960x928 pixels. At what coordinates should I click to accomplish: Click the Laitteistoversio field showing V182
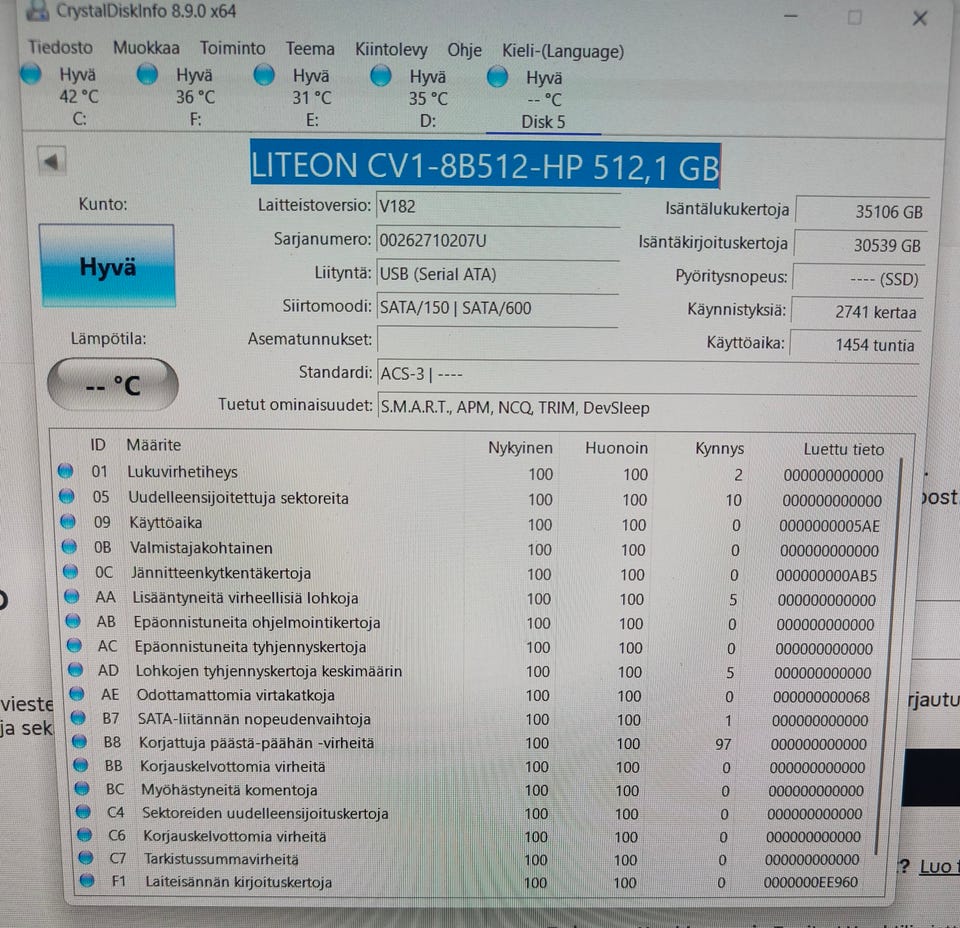pos(498,208)
